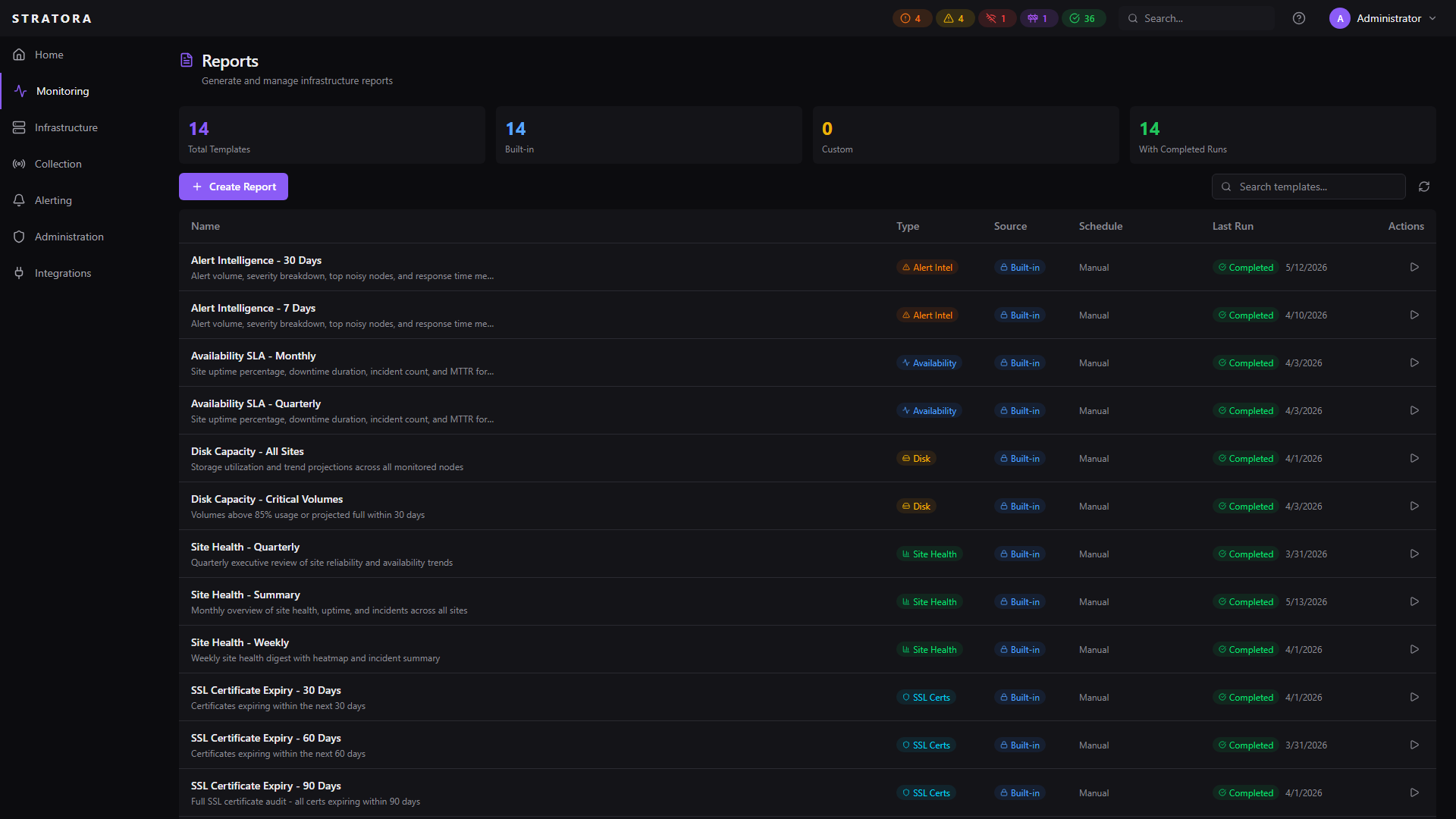This screenshot has width=1456, height=819.
Task: Open the Disk Capacity - All Sites report name
Action: pos(247,451)
